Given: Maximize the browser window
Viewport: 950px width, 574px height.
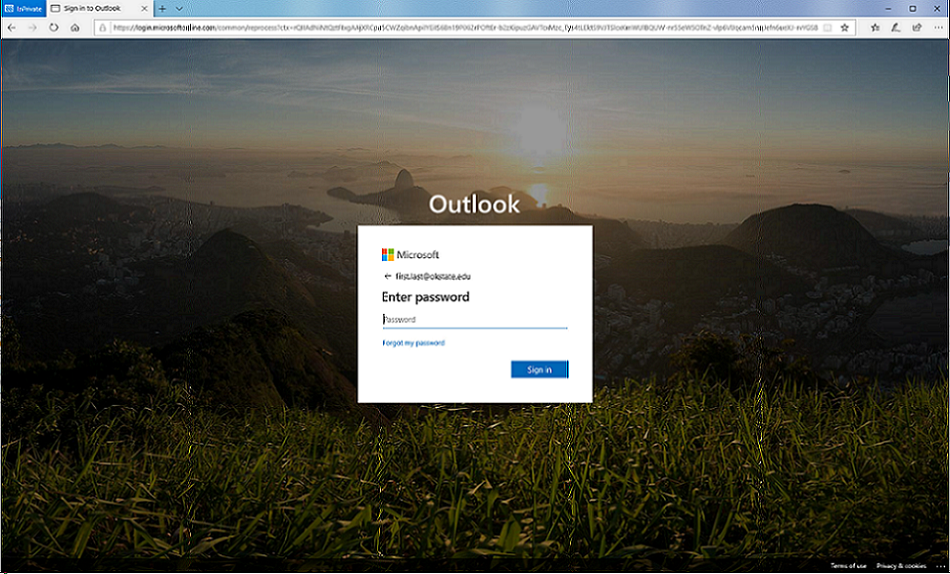Looking at the screenshot, I should pyautogui.click(x=912, y=8).
